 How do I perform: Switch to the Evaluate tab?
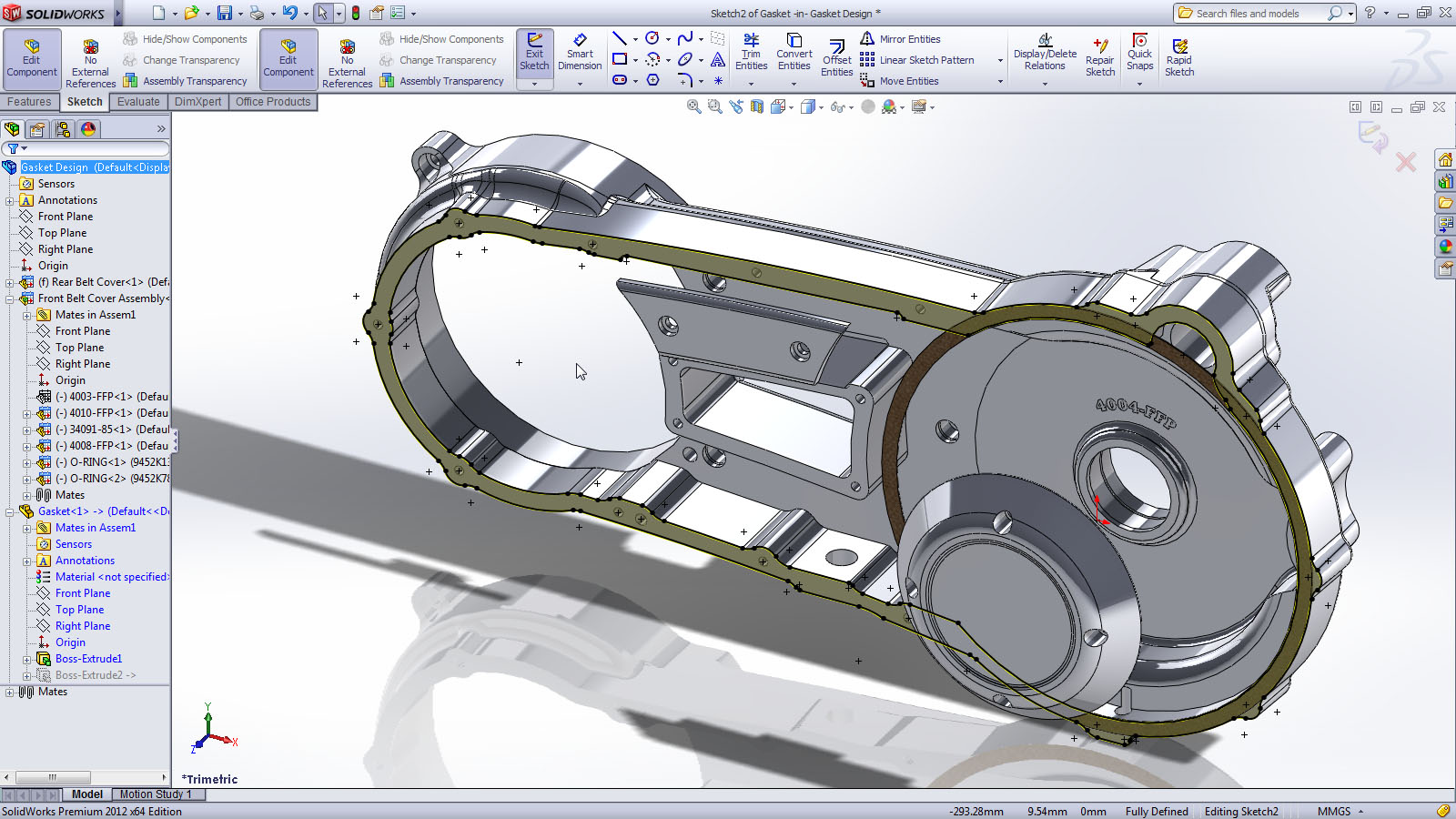pos(138,101)
